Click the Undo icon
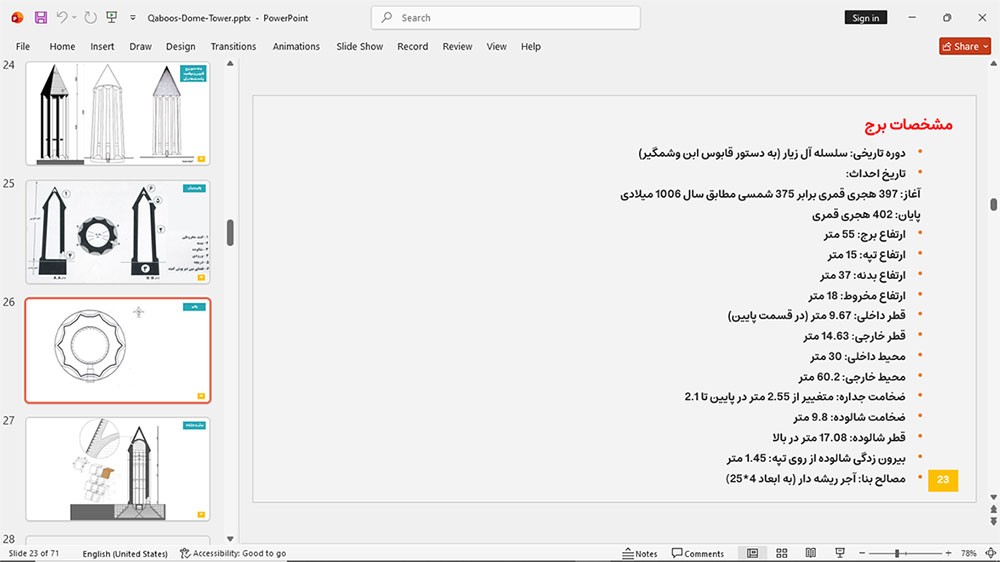Viewport: 1000px width, 562px height. click(x=61, y=18)
